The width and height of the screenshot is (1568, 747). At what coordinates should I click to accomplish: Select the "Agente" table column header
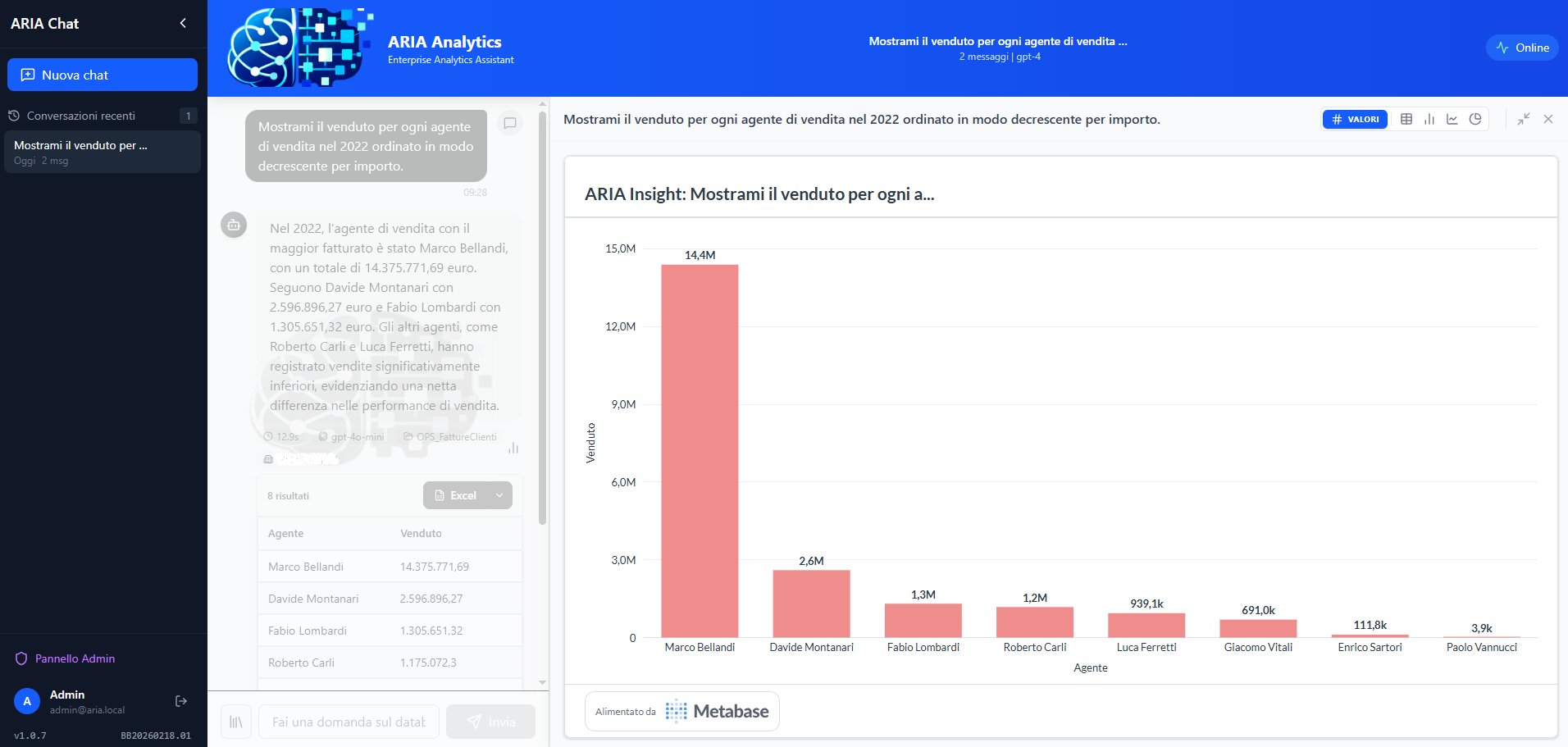pyautogui.click(x=286, y=533)
